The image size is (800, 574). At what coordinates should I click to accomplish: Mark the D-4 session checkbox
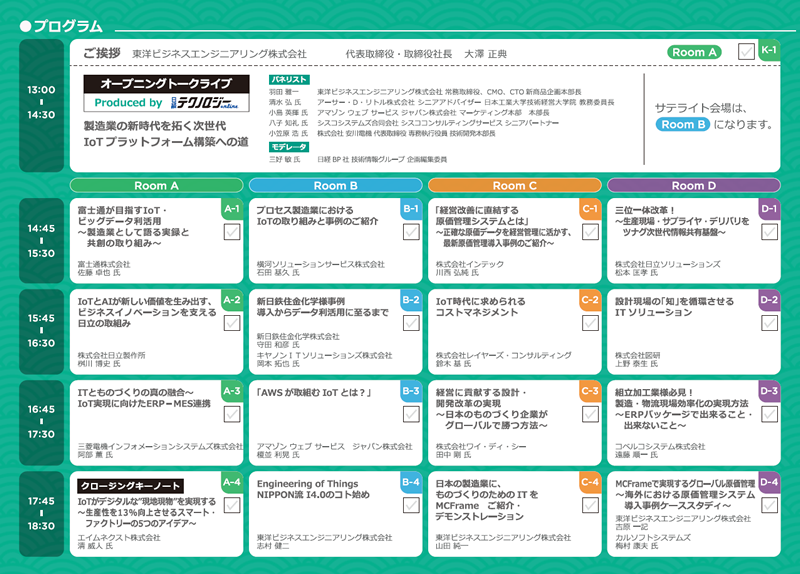pyautogui.click(x=769, y=505)
